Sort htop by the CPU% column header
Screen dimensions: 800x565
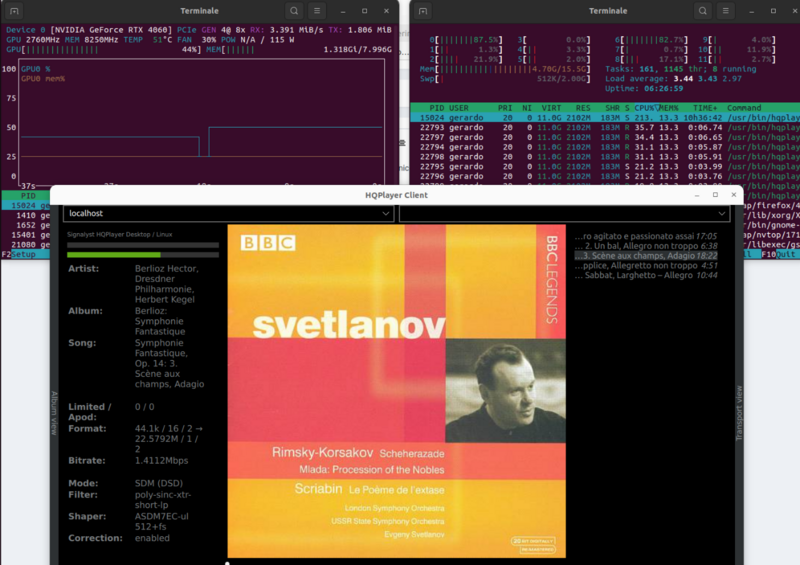tap(646, 108)
